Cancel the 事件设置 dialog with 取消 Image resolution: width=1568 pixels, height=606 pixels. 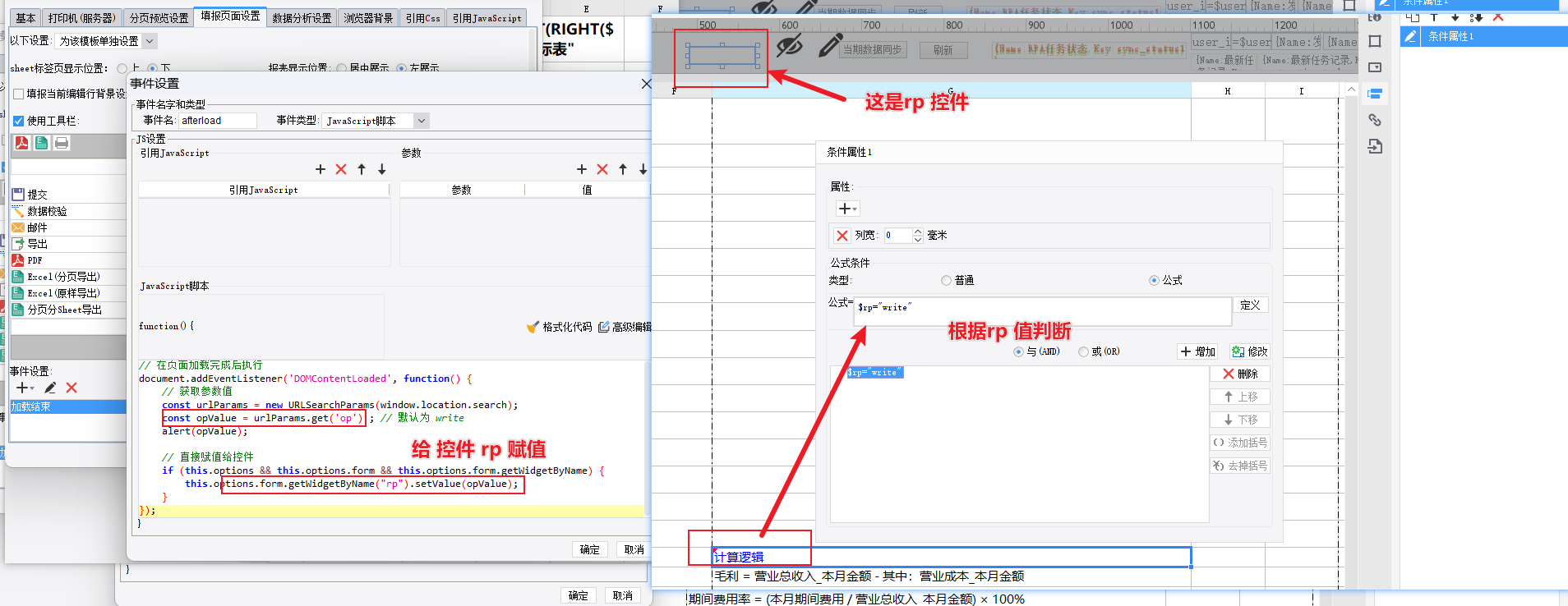(634, 549)
